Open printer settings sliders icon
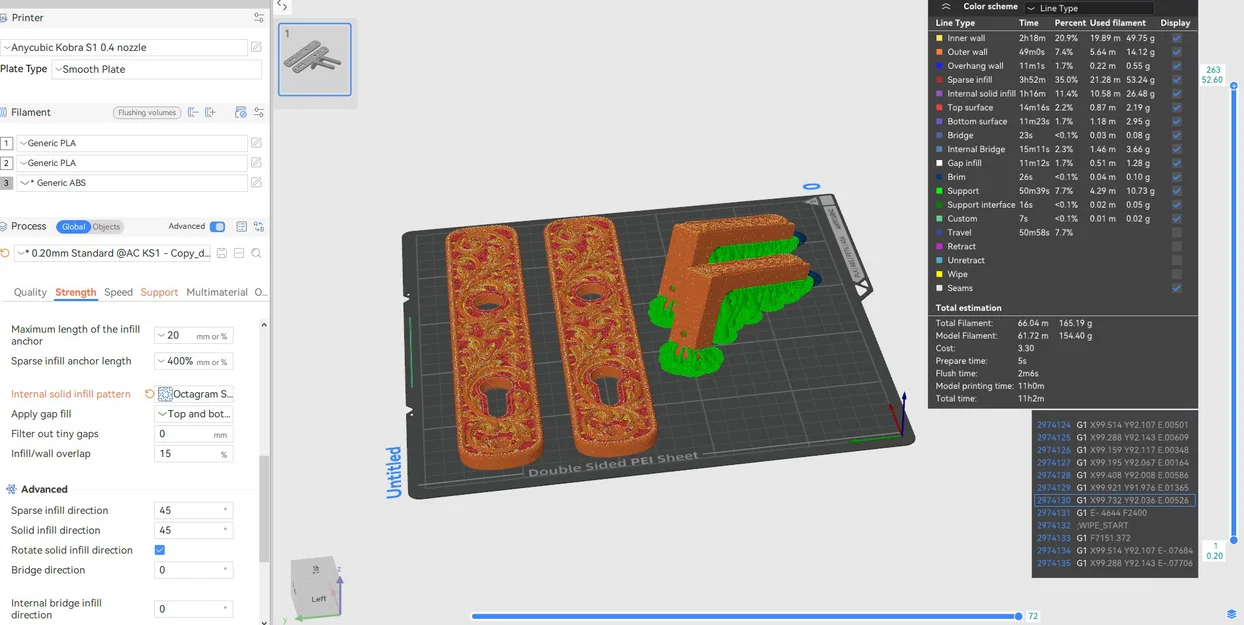Viewport: 1244px width, 625px height. (259, 18)
